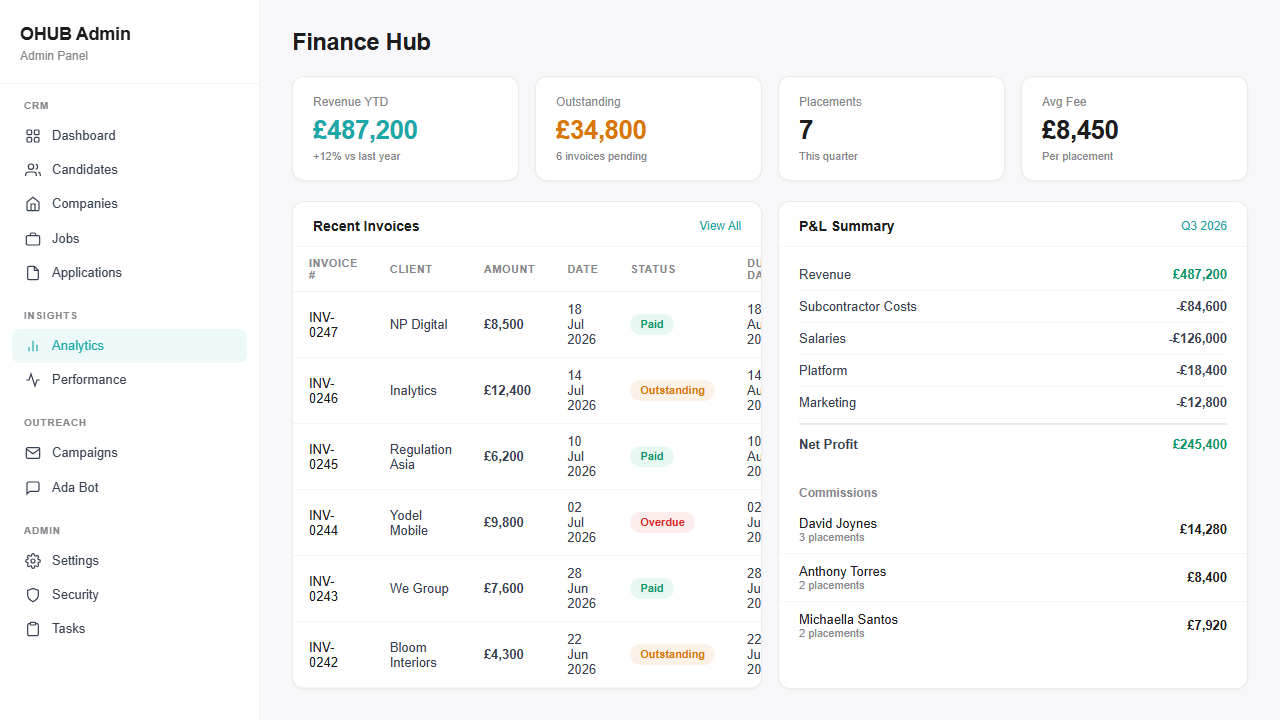Click David Joynes commission entry

click(1013, 530)
